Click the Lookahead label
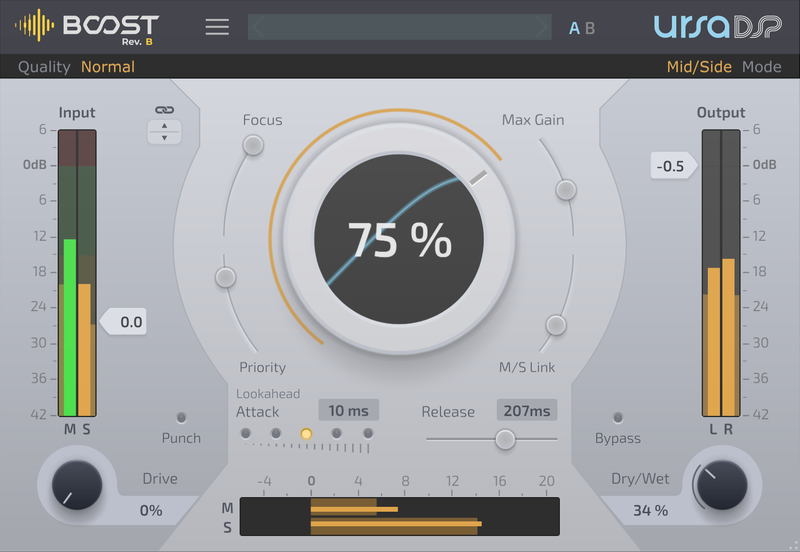The height and width of the screenshot is (552, 800). coord(268,394)
